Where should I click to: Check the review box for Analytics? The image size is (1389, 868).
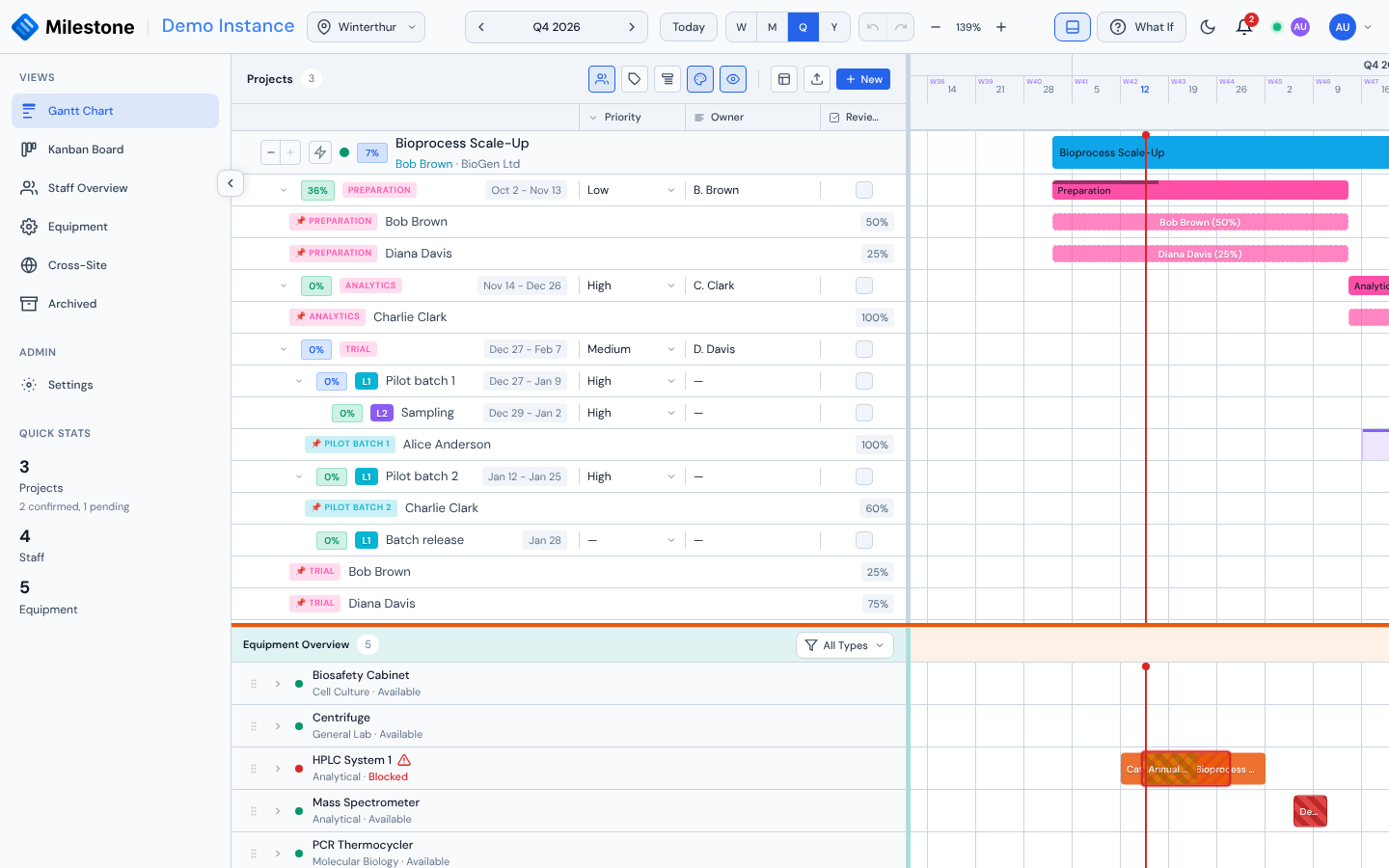864,285
